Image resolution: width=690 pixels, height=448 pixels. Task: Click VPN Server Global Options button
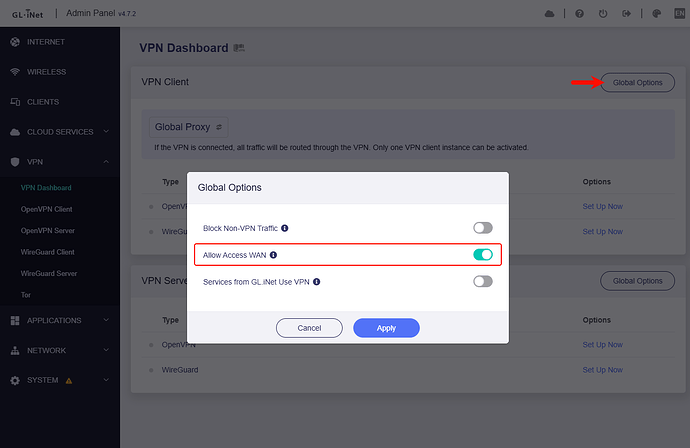636,281
